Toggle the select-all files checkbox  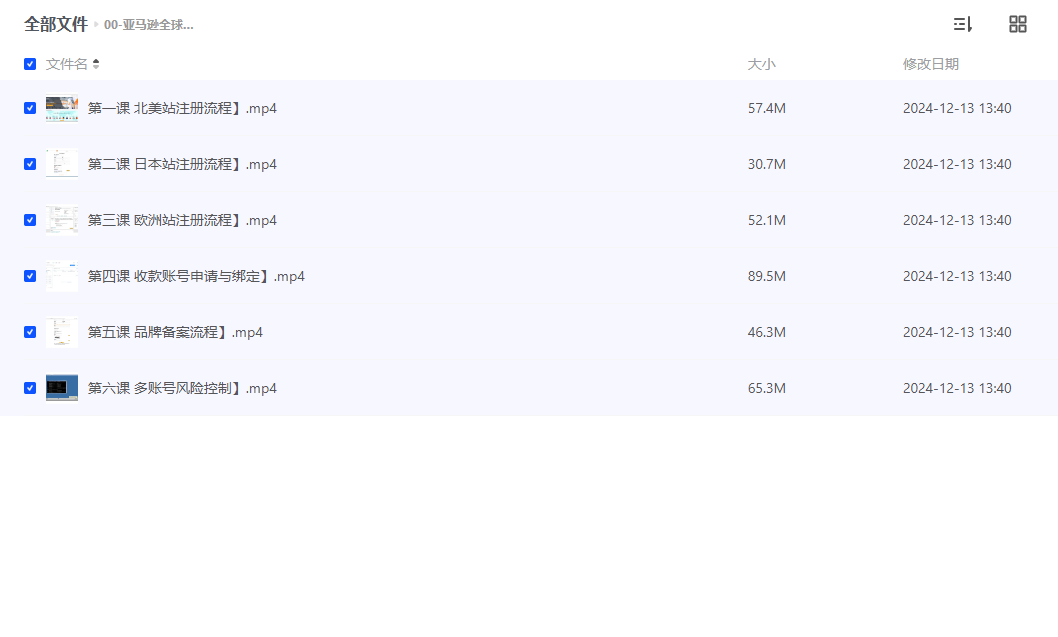pyautogui.click(x=30, y=64)
